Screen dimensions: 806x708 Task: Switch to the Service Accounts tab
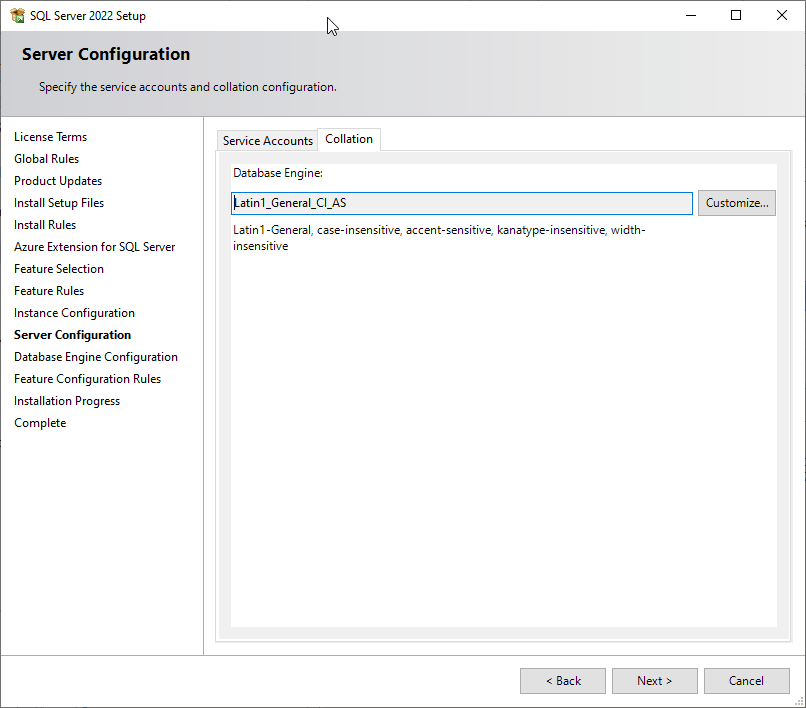(x=267, y=141)
